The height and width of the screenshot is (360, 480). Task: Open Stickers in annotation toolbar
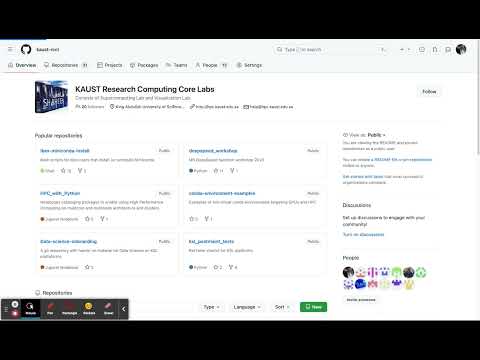pos(89,309)
